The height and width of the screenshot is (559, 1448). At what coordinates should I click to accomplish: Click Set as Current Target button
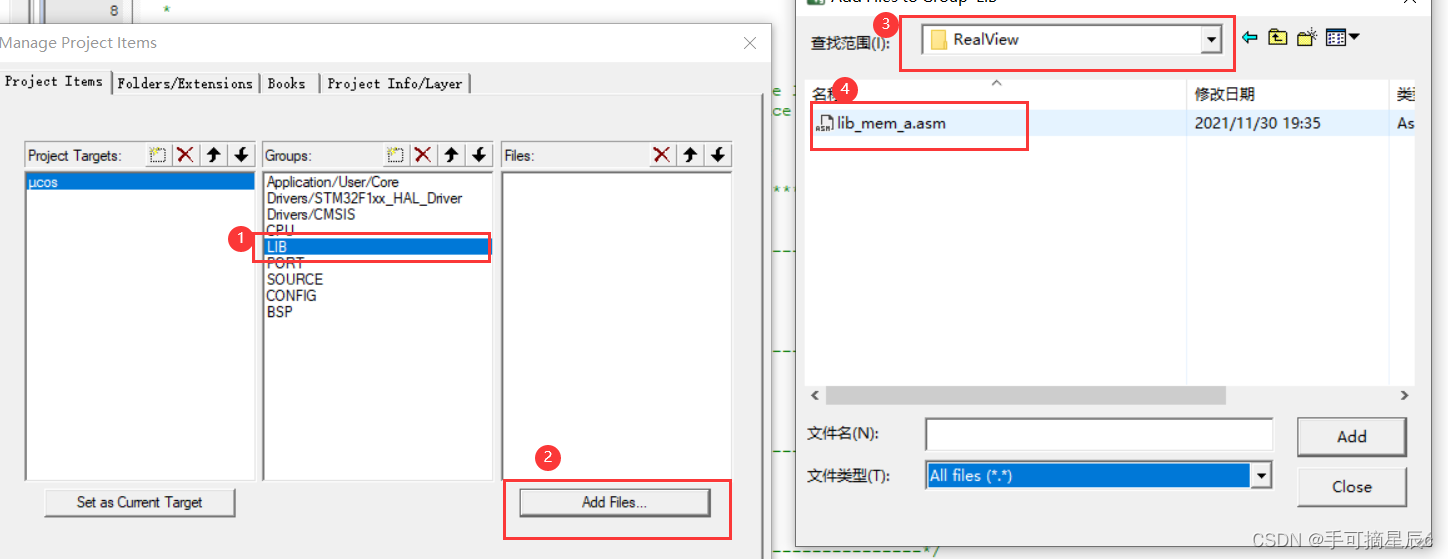(140, 502)
